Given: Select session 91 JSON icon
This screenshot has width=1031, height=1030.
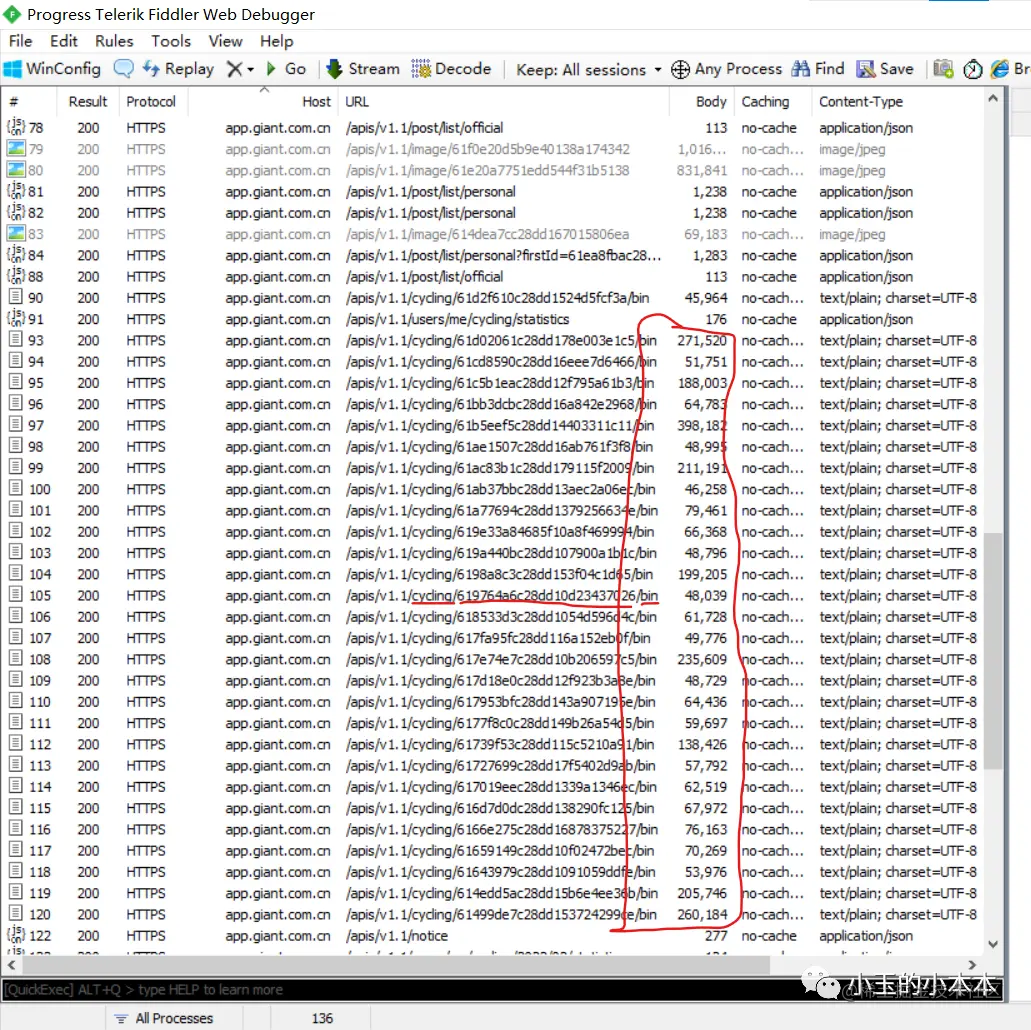Looking at the screenshot, I should point(16,318).
